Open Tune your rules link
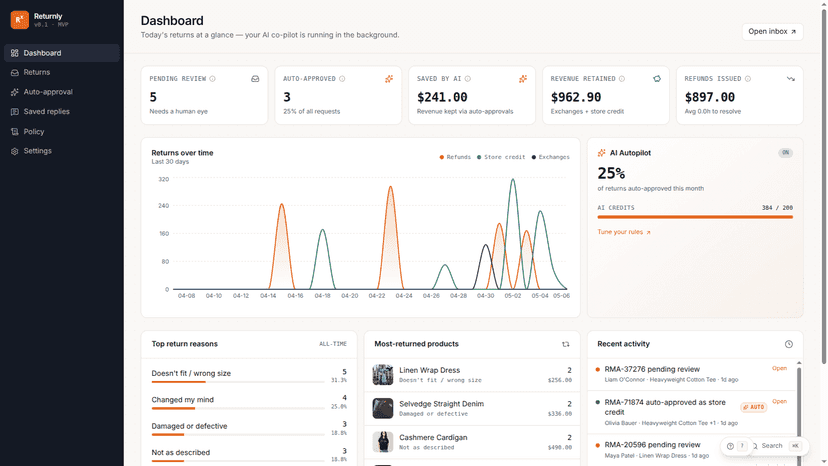 tap(624, 232)
